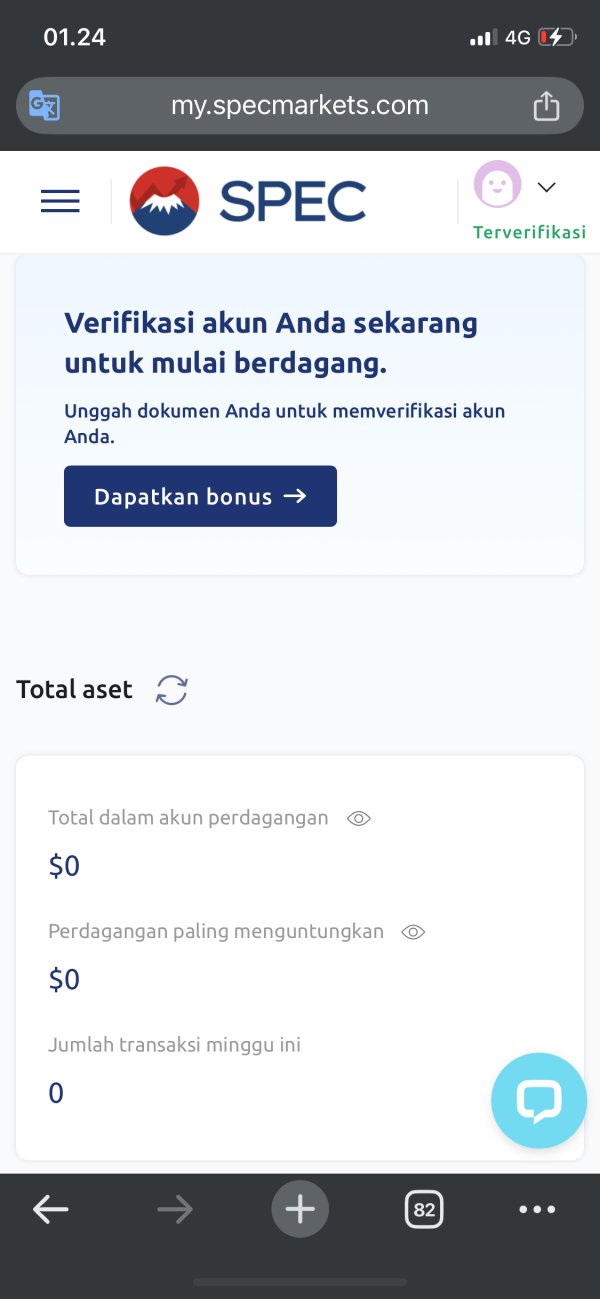This screenshot has height=1299, width=600.
Task: Tap the browser translate icon
Action: (44, 105)
